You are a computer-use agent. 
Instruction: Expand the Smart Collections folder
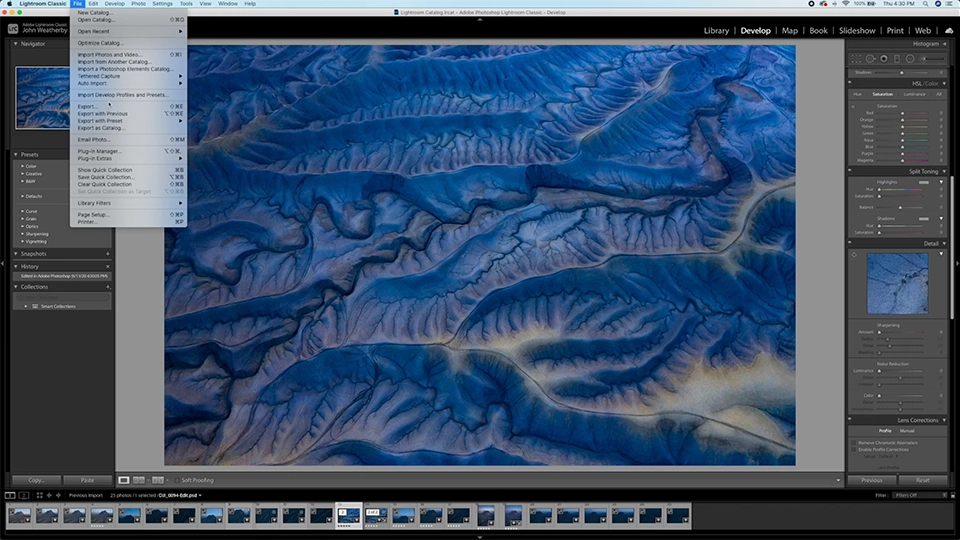[x=26, y=306]
